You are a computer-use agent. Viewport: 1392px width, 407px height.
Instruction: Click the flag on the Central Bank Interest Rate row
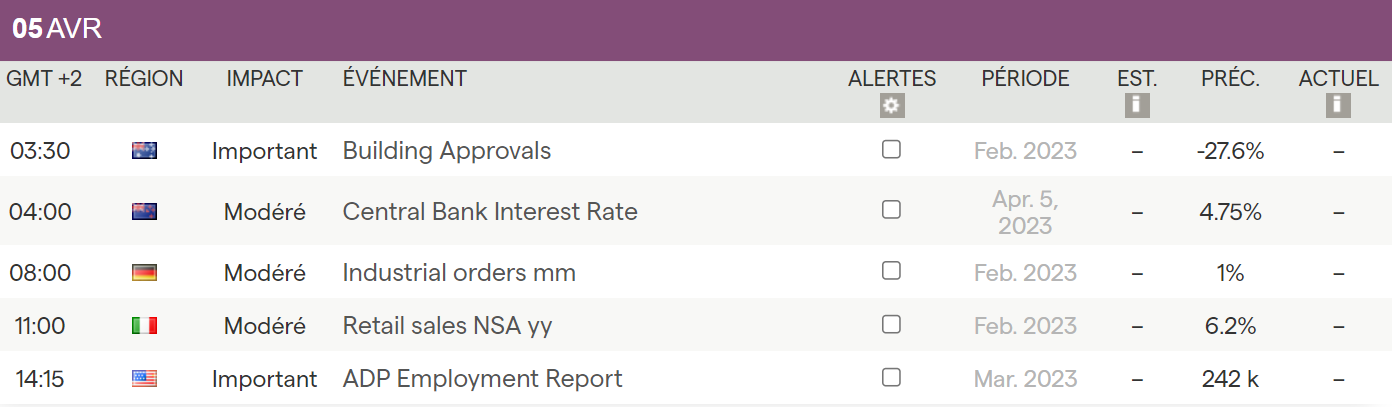coord(144,212)
